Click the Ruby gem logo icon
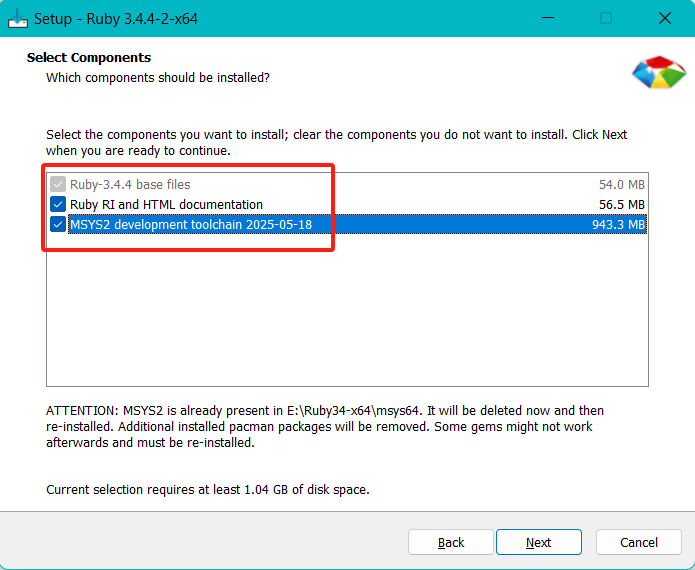This screenshot has height=570, width=695. [x=659, y=72]
